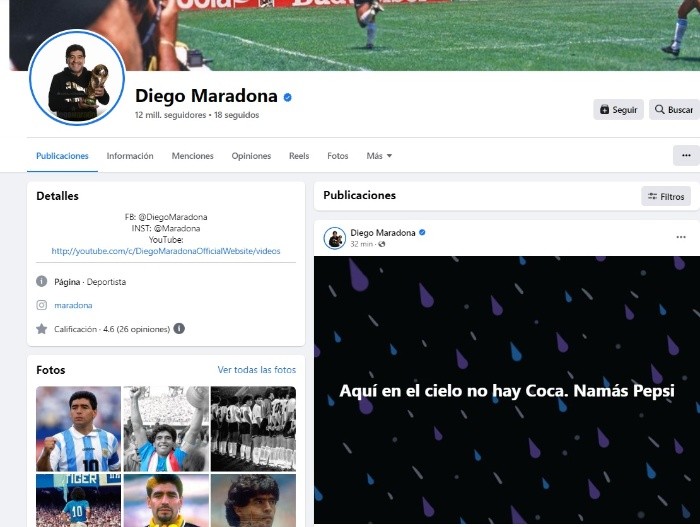700x527 pixels.
Task: Click the Página info icon
Action: pyautogui.click(x=42, y=281)
